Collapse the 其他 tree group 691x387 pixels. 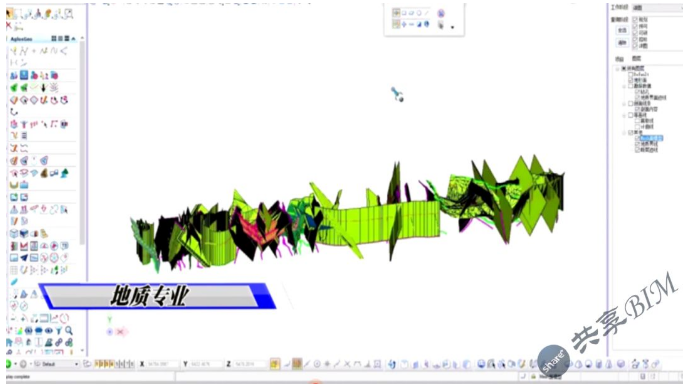tap(624, 133)
